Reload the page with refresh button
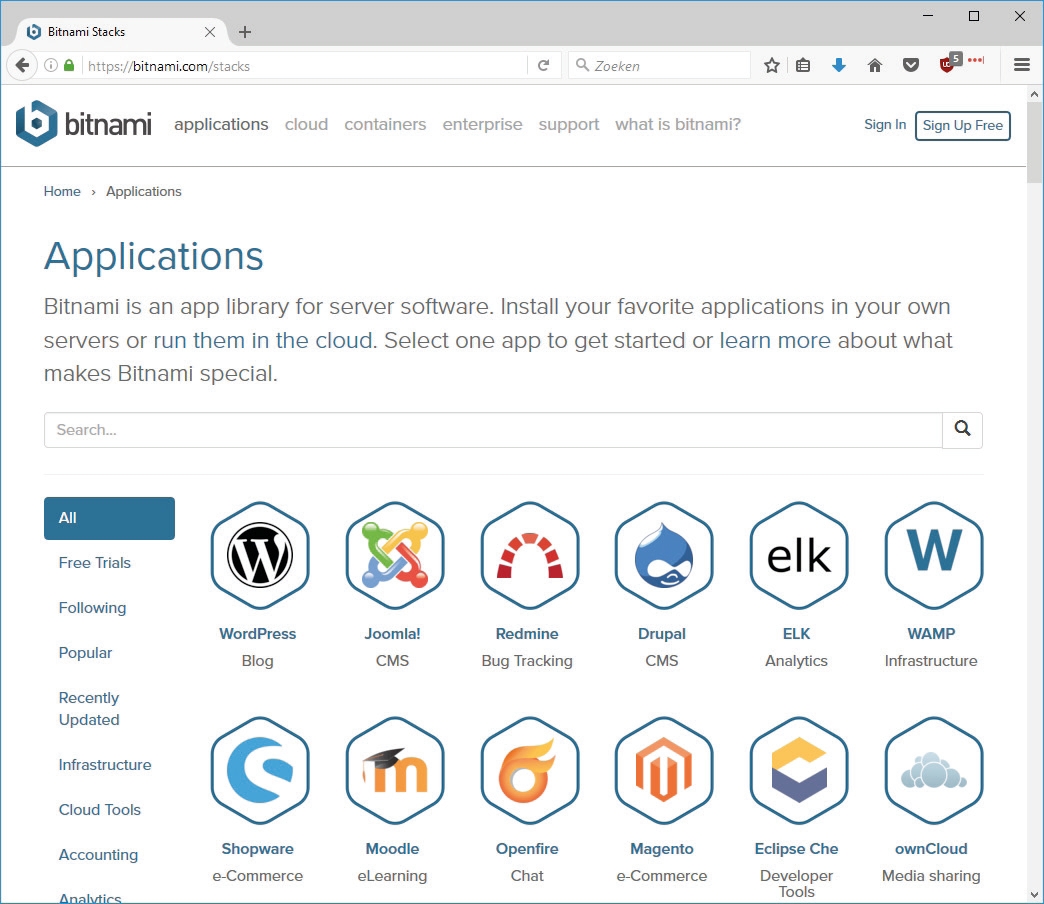Image resolution: width=1044 pixels, height=904 pixels. (x=543, y=66)
